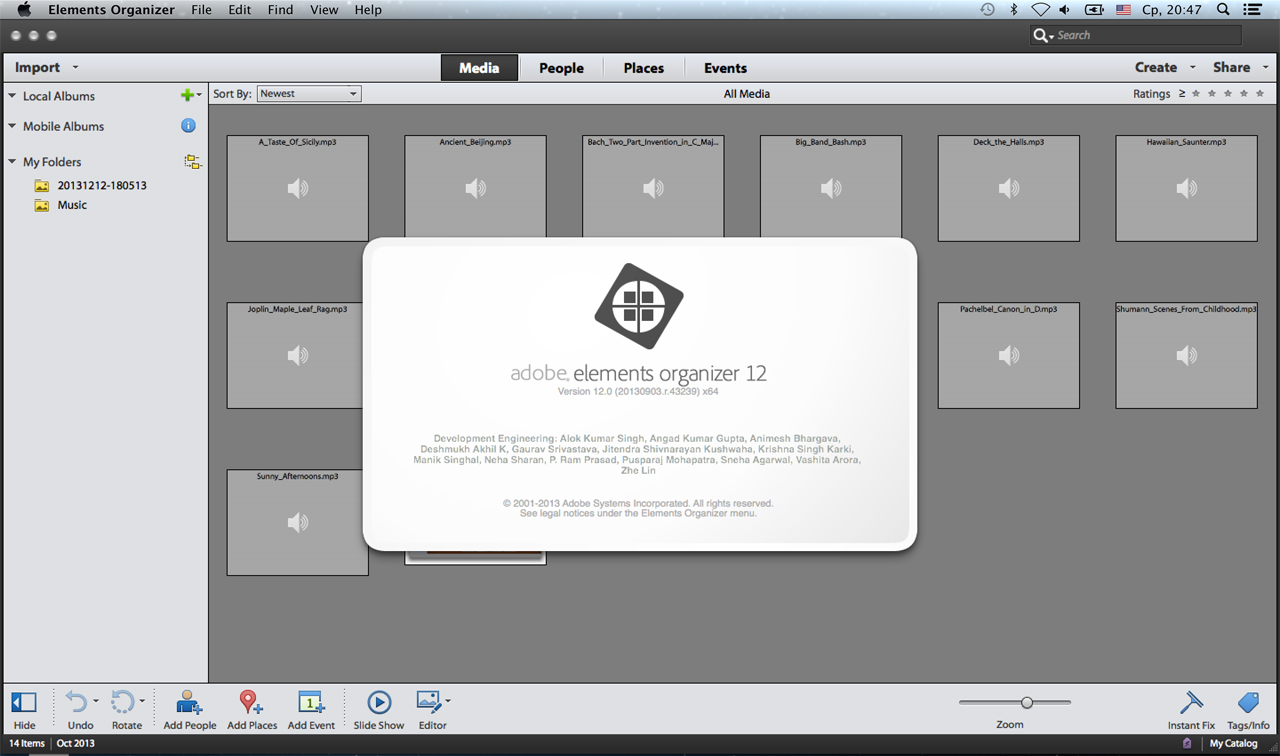Select Pachelbel_Canon_in_D.mp3 thumbnail

click(x=1008, y=355)
